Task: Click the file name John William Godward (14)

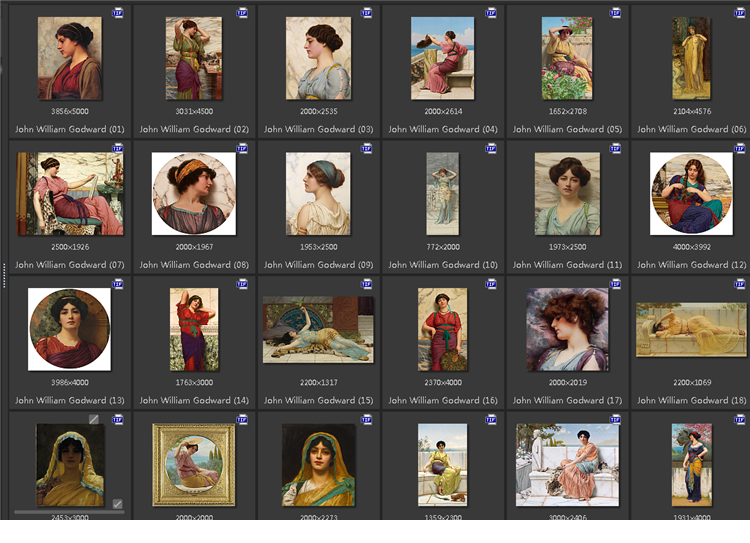Action: coord(194,400)
